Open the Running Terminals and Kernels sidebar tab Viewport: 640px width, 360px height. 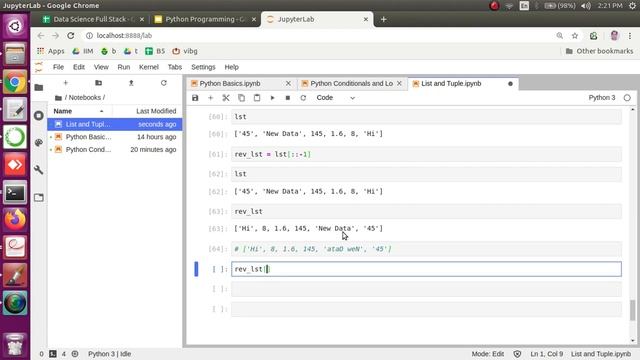tap(39, 116)
